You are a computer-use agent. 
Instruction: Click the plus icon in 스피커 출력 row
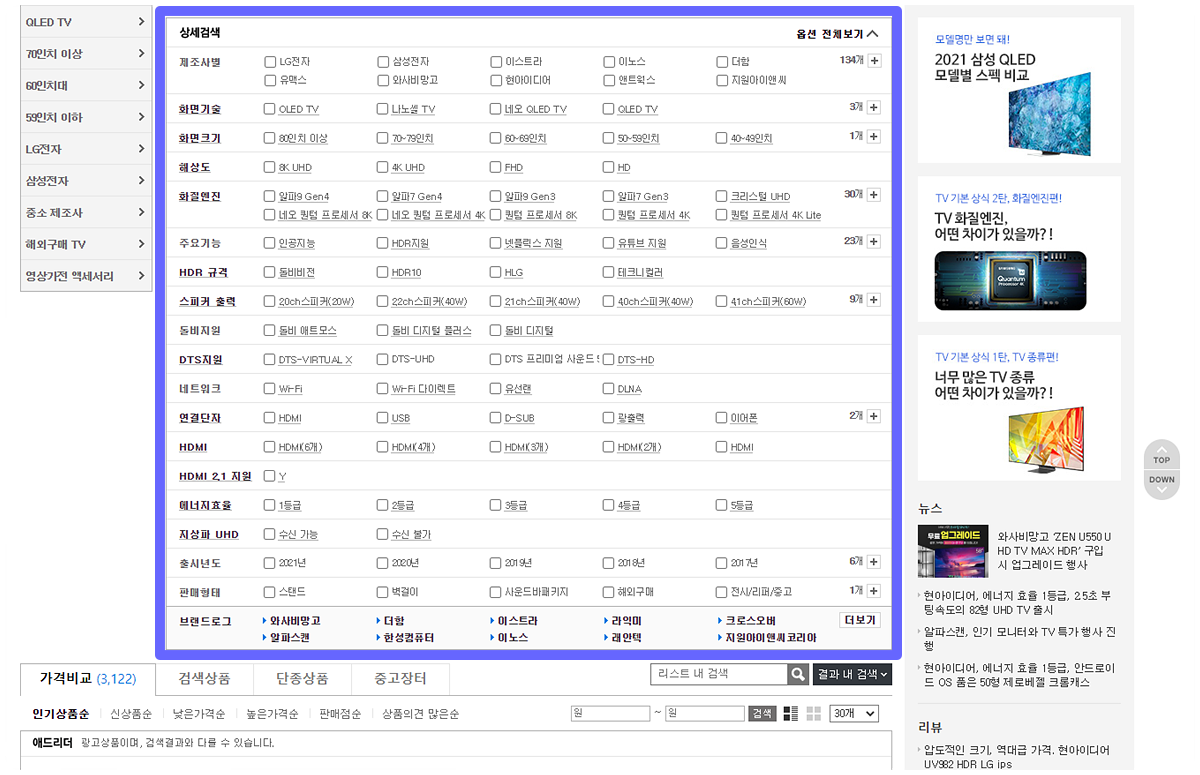point(874,300)
